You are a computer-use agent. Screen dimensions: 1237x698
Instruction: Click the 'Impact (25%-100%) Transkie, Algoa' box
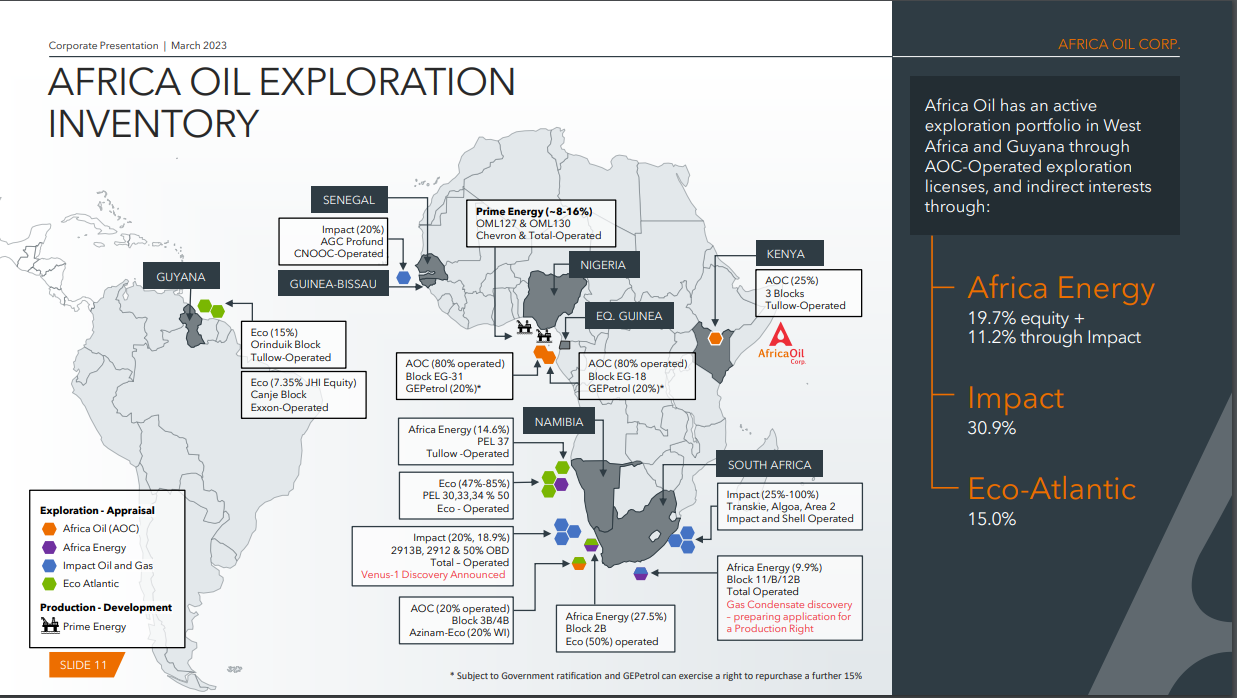click(x=790, y=507)
